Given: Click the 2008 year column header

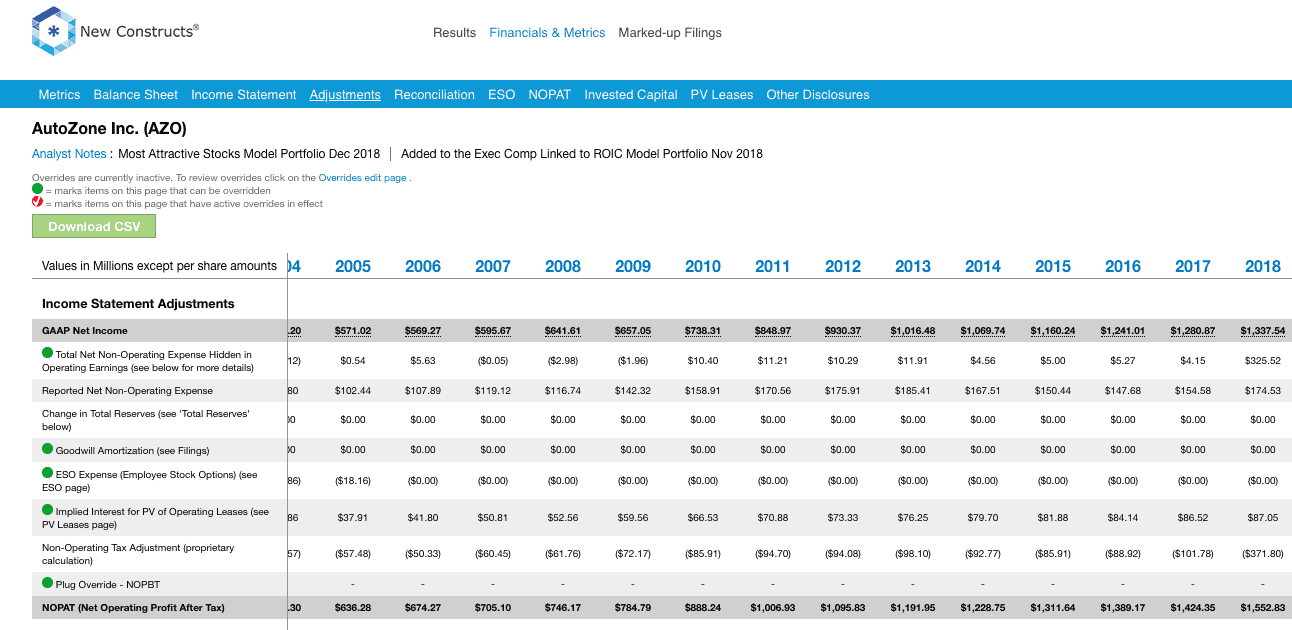Looking at the screenshot, I should (563, 266).
